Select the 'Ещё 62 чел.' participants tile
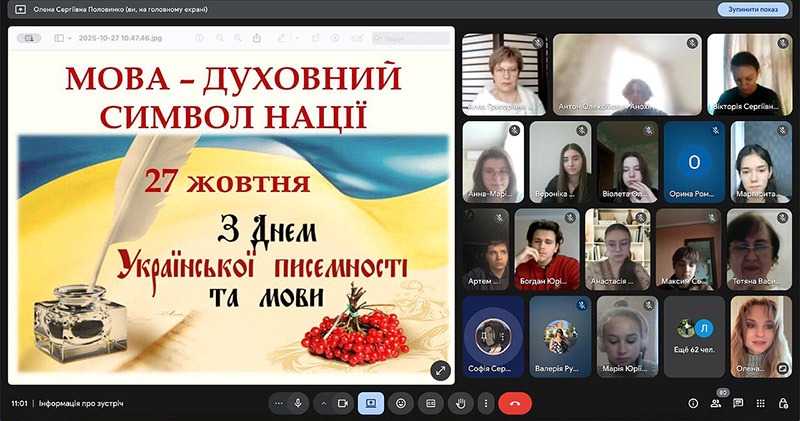The image size is (800, 421). tap(693, 336)
